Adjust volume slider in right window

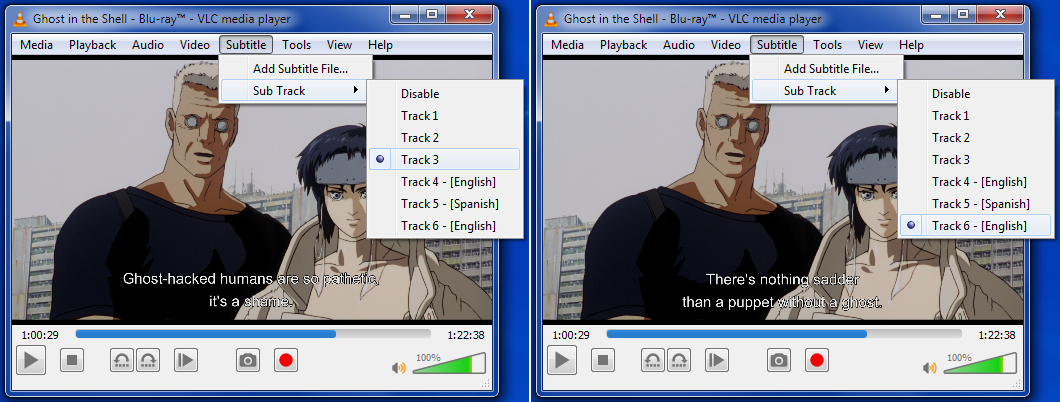coord(980,363)
